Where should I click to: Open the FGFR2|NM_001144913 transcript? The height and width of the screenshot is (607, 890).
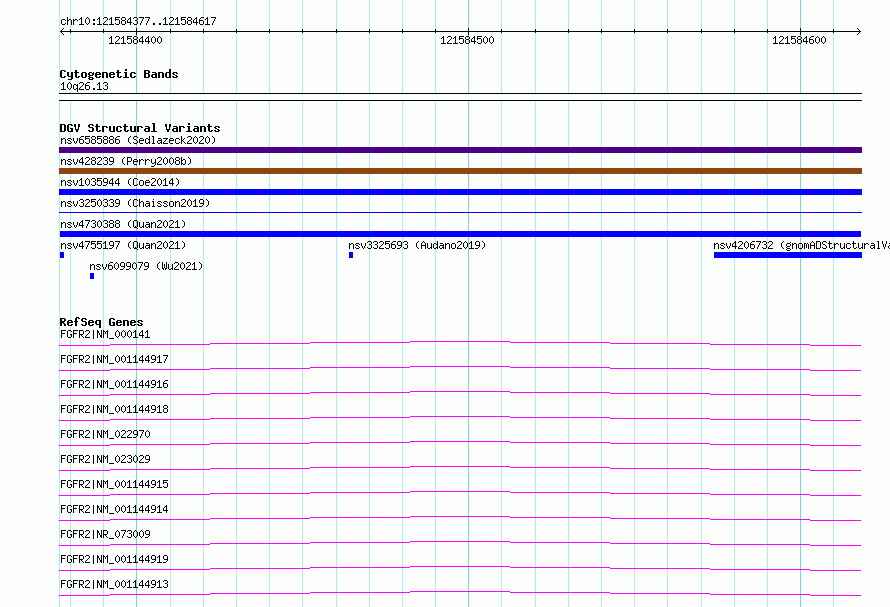click(114, 584)
